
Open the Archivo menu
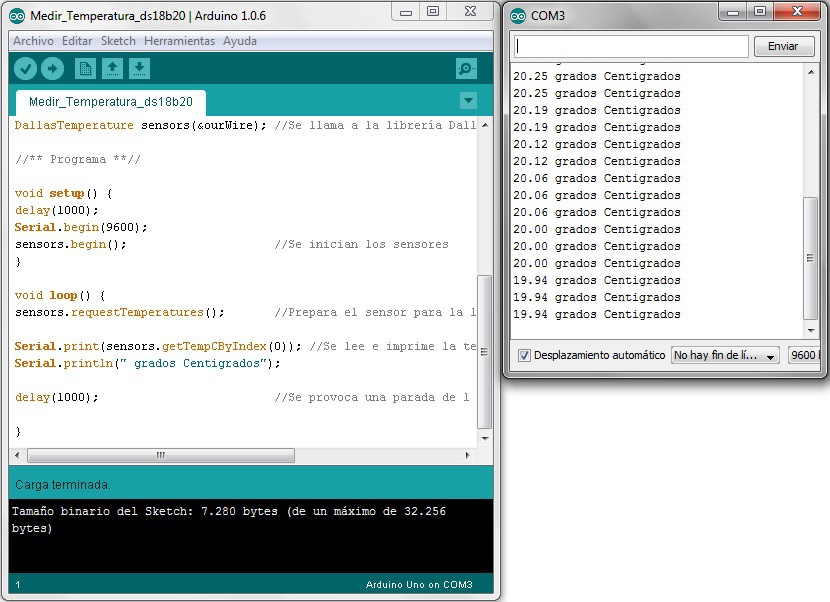point(33,41)
